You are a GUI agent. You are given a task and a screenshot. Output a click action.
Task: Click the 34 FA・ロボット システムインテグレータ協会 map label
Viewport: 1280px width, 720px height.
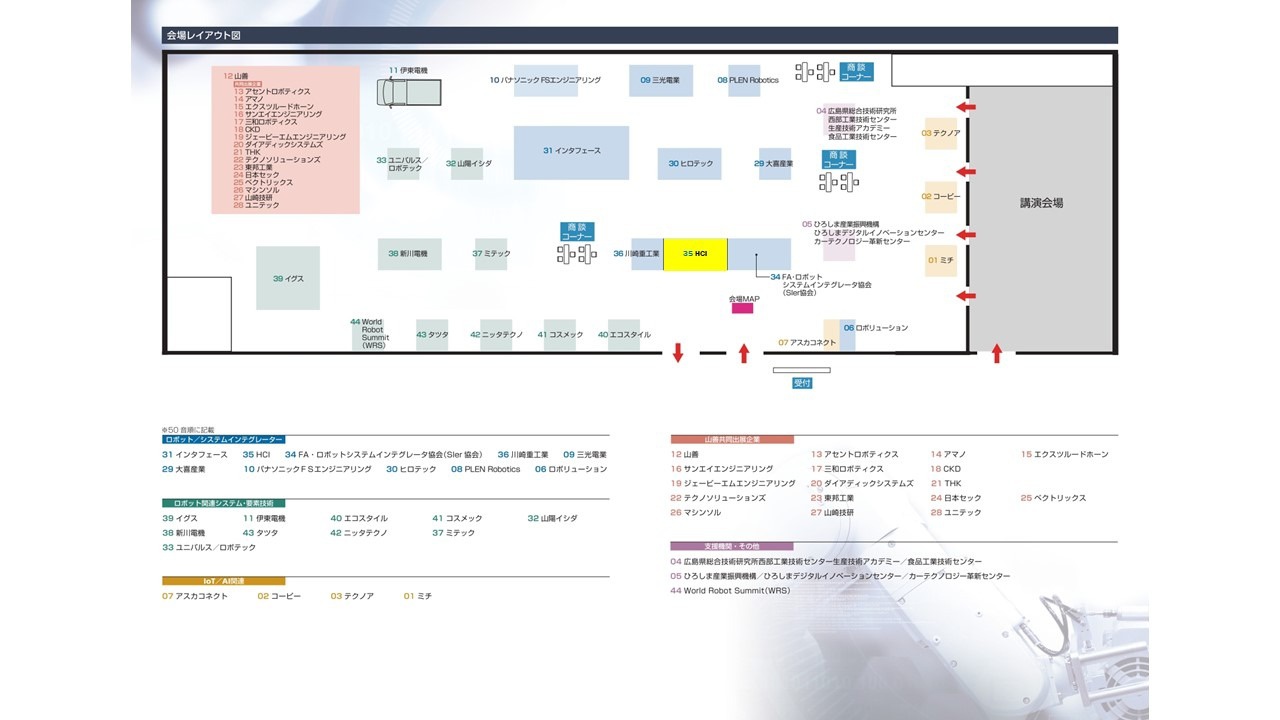(x=820, y=285)
